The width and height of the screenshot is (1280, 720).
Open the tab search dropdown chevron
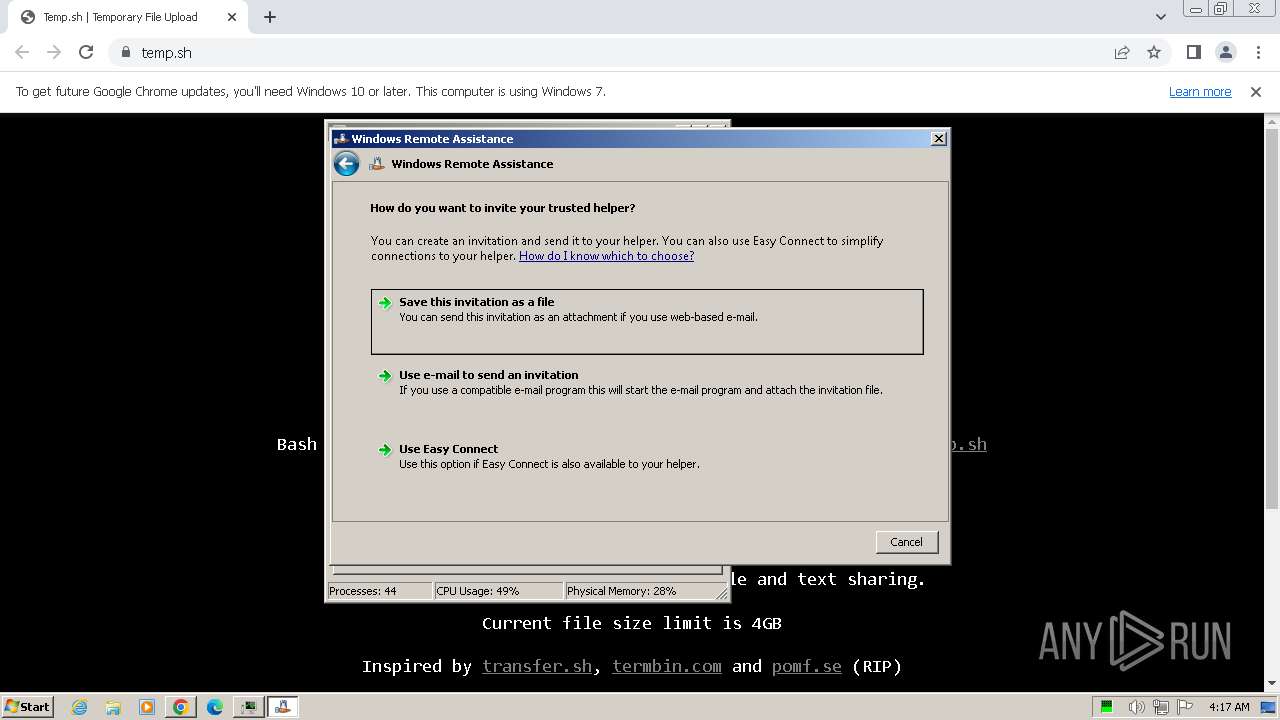point(1161,17)
